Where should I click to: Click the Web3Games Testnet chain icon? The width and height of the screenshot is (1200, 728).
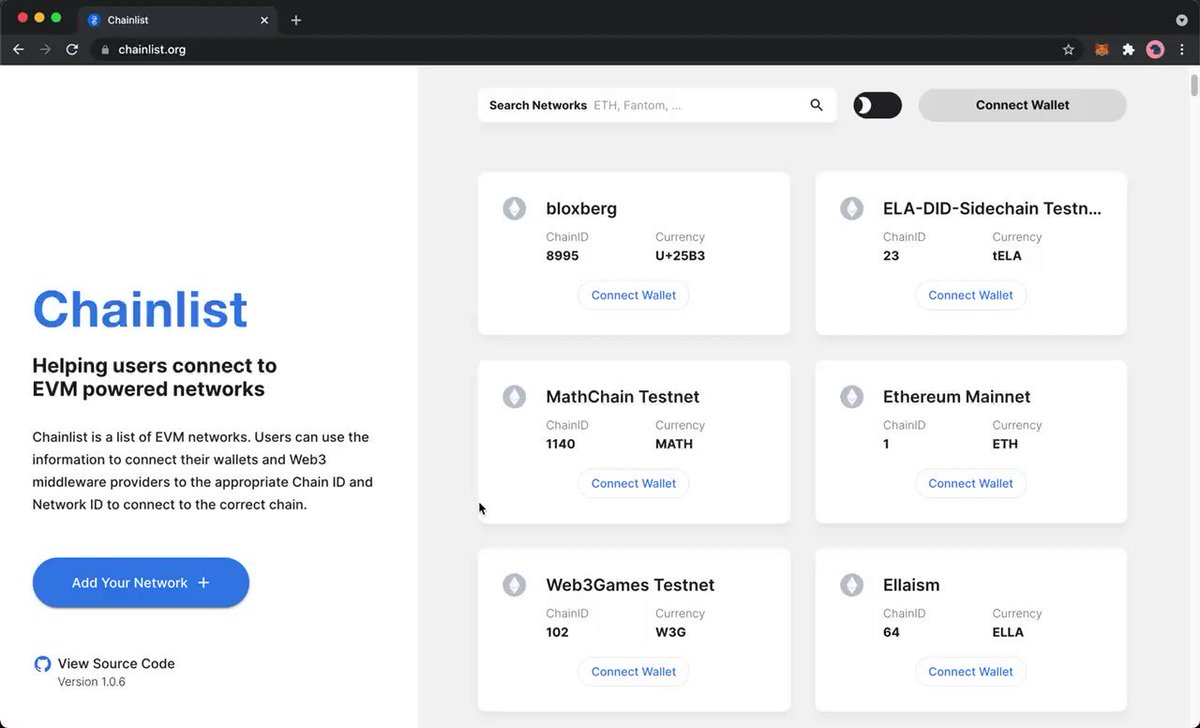514,585
